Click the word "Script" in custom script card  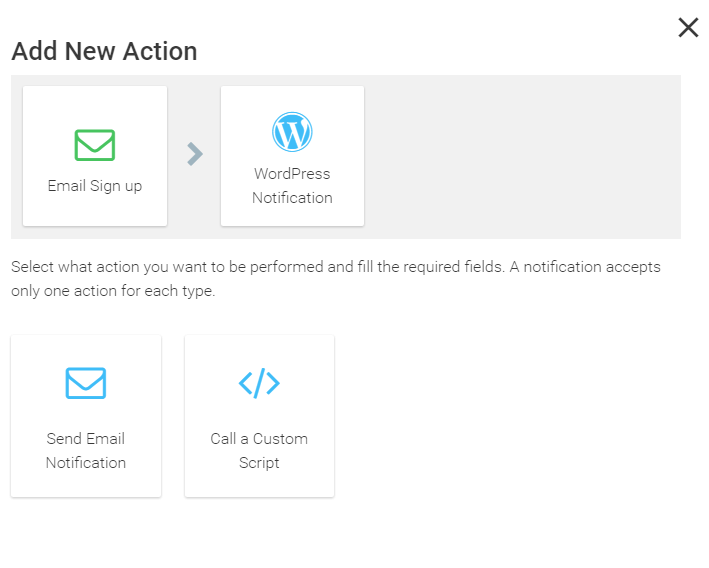point(259,463)
